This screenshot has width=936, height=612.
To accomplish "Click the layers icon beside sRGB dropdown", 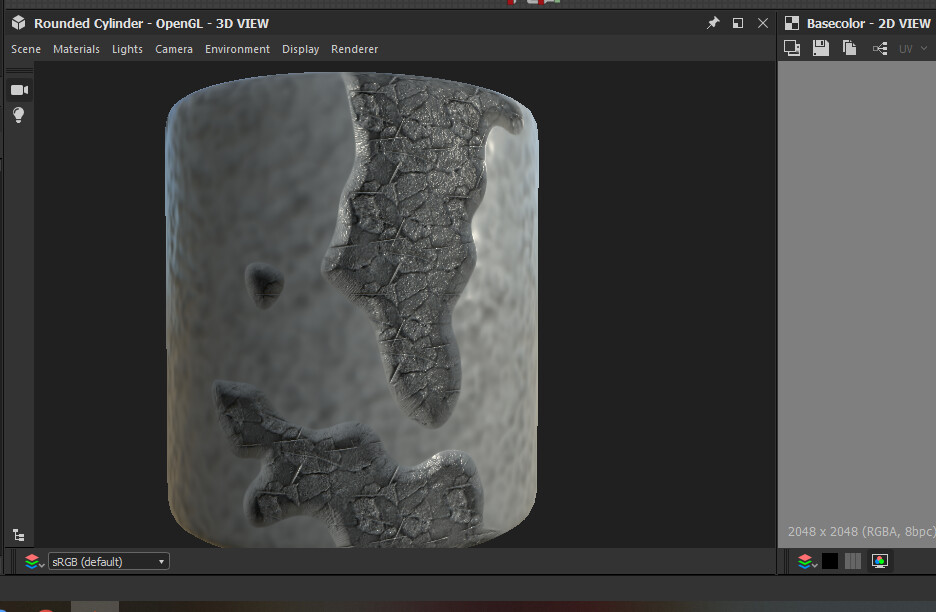I will click(x=34, y=561).
